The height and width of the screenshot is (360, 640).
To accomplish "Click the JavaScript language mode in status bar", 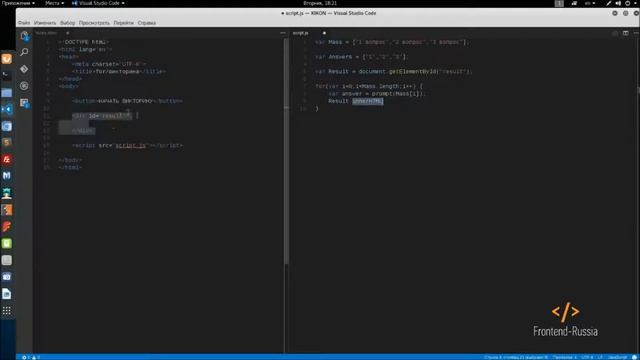I will click(617, 357).
